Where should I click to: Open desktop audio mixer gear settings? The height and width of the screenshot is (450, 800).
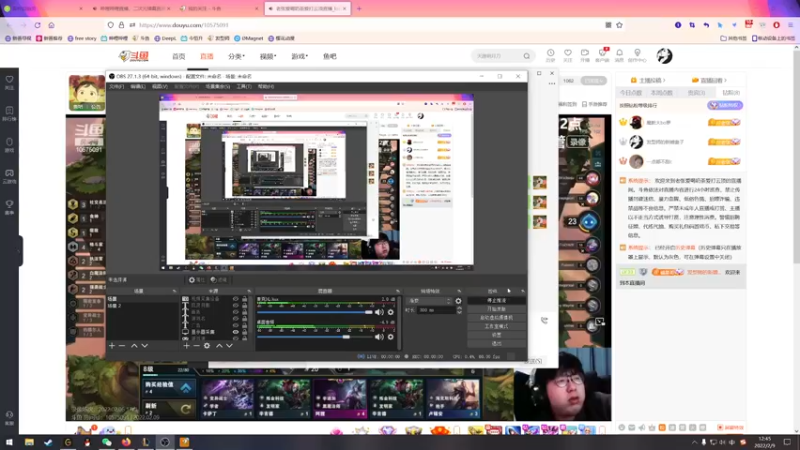pyautogui.click(x=391, y=337)
